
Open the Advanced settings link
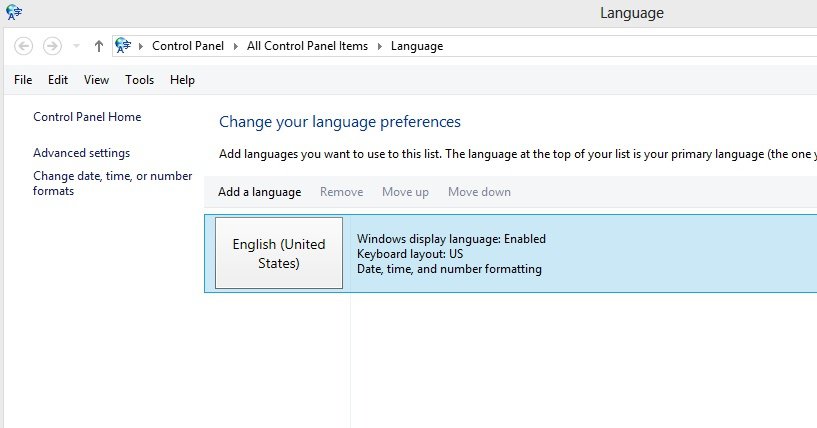(81, 153)
